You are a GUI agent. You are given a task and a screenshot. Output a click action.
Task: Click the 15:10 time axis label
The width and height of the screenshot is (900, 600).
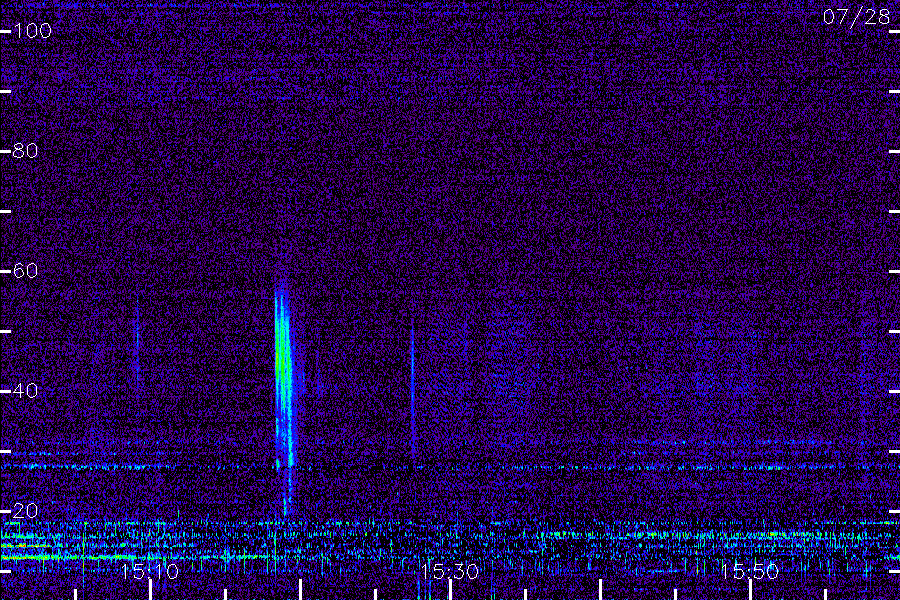(x=150, y=571)
